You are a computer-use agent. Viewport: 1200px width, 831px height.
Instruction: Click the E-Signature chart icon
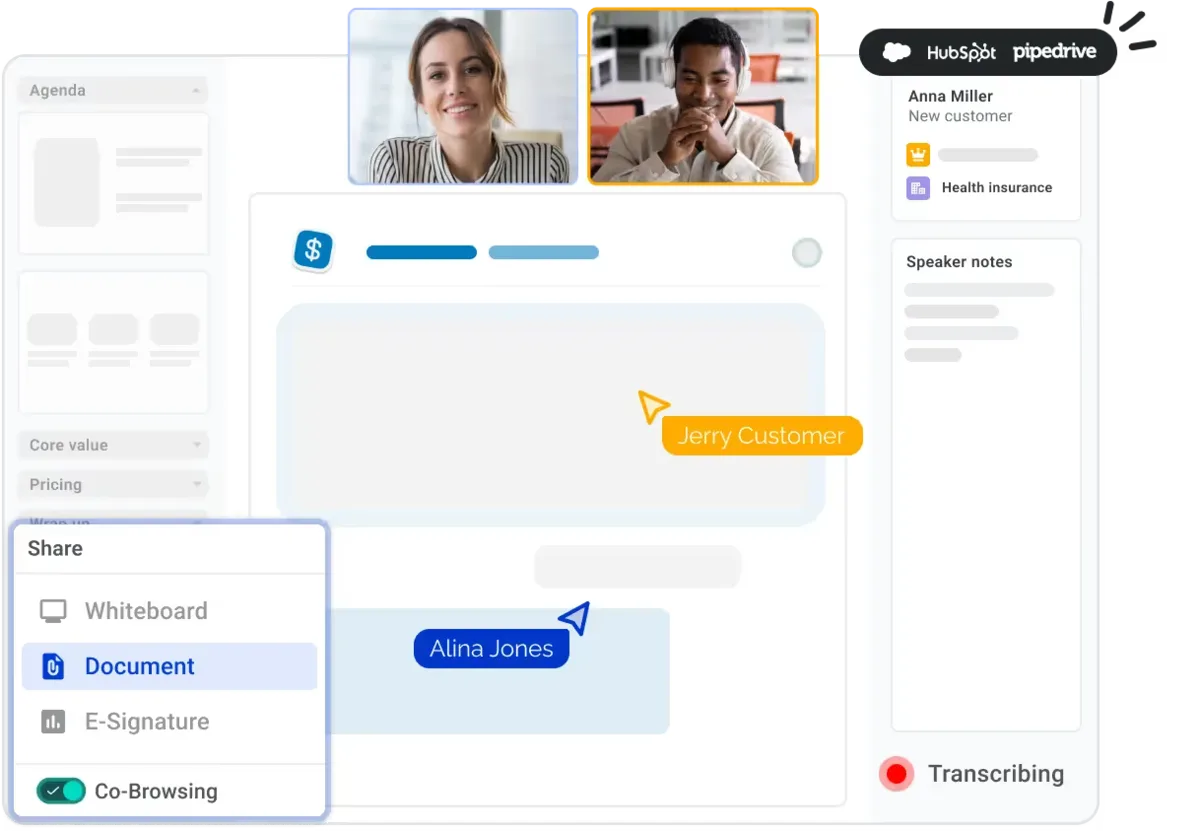pos(53,722)
